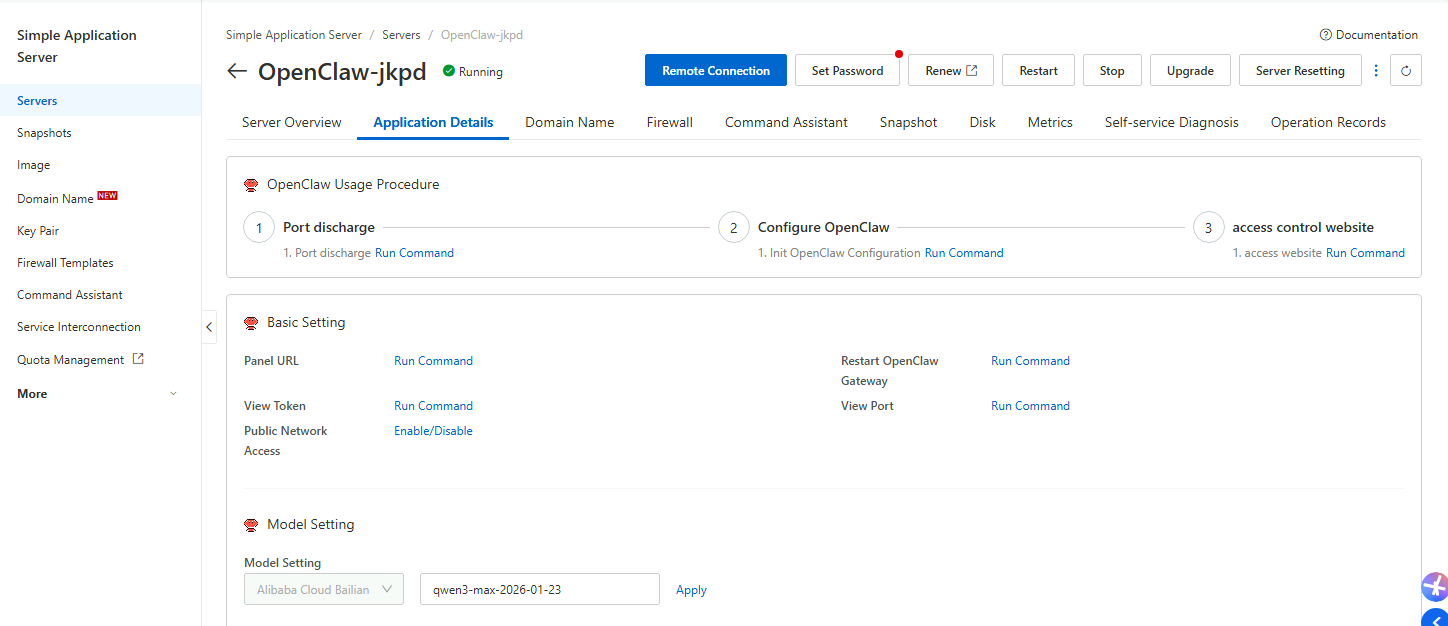This screenshot has height=626, width=1448.
Task: Open the Alibaba Cloud Bailian dropdown
Action: pyautogui.click(x=324, y=590)
